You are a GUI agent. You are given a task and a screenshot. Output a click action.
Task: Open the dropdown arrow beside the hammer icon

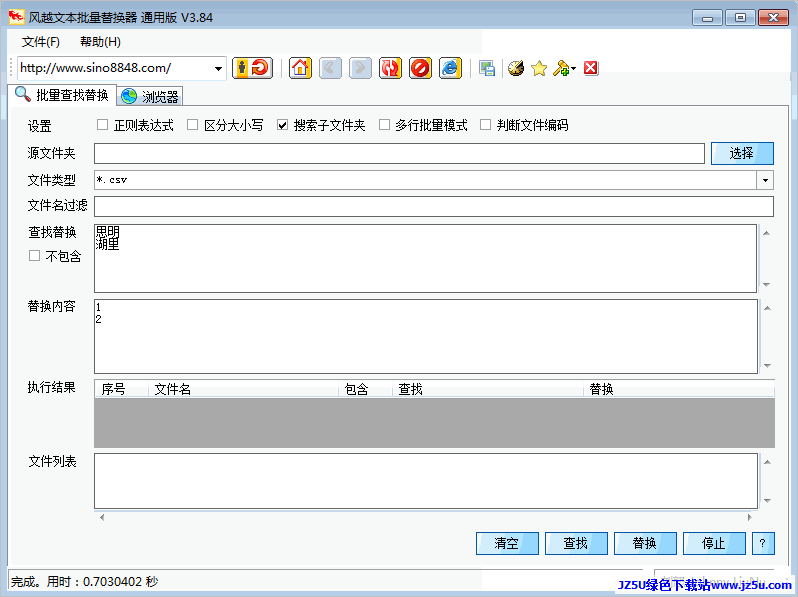click(574, 68)
